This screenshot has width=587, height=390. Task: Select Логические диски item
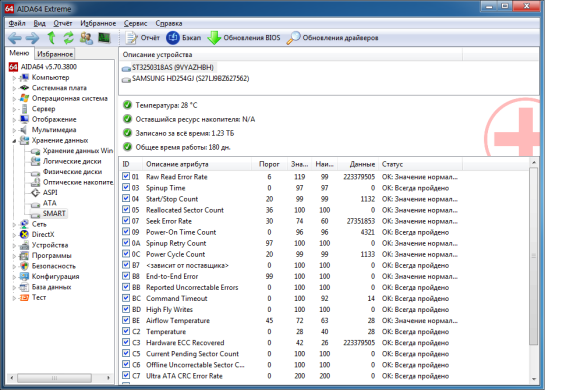(x=72, y=161)
